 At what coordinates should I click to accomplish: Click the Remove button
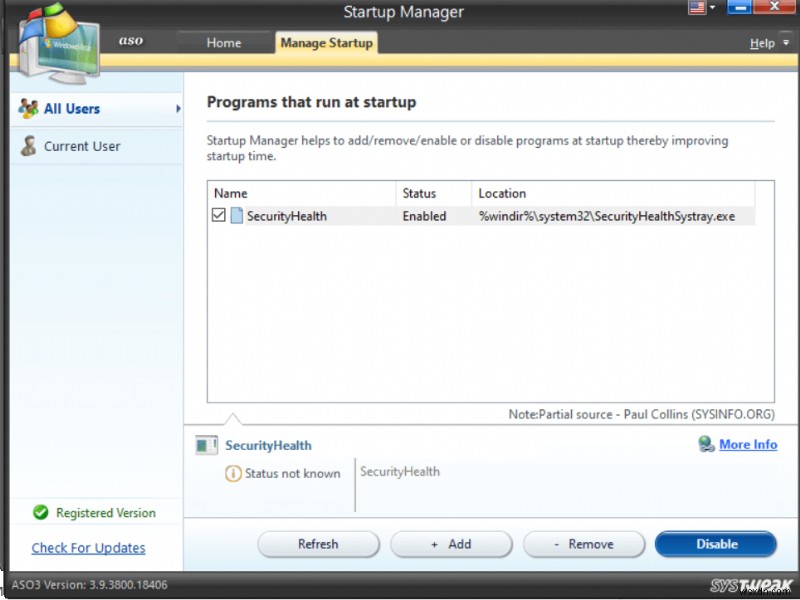pyautogui.click(x=584, y=544)
